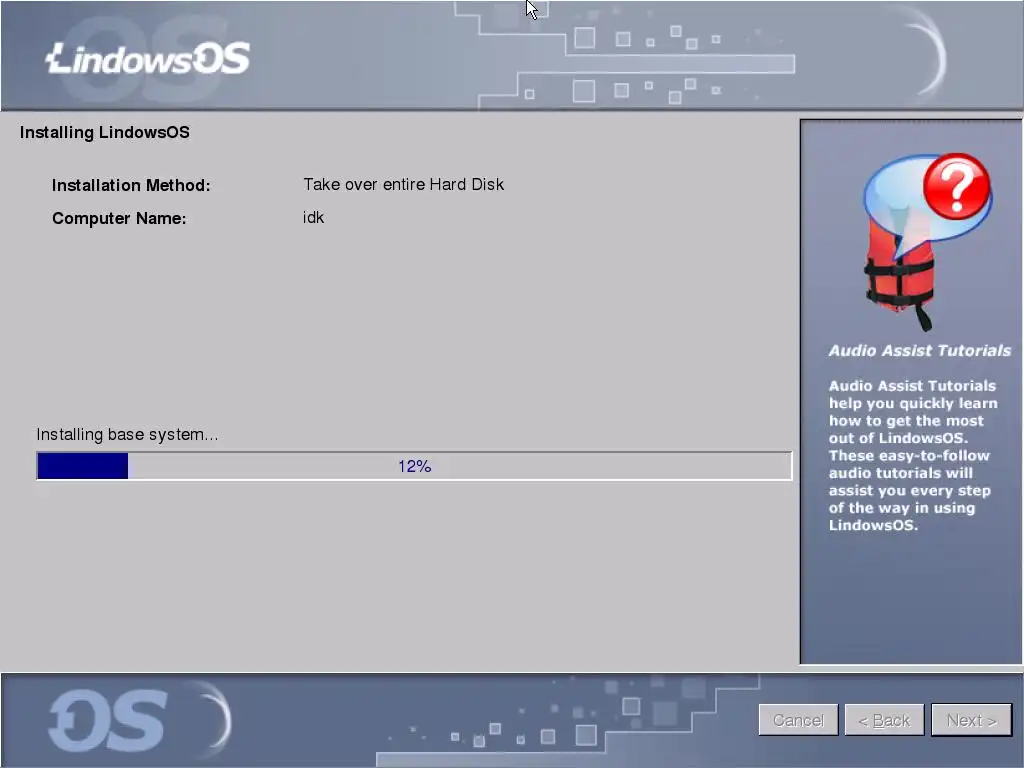Click 'Installing base system...' status text
Image resolution: width=1024 pixels, height=768 pixels.
pyautogui.click(x=127, y=434)
